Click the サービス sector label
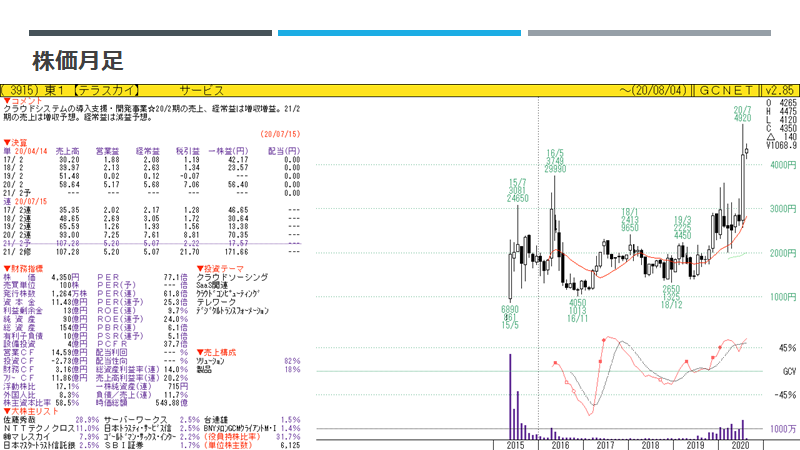The height and width of the screenshot is (450, 800). pyautogui.click(x=202, y=91)
